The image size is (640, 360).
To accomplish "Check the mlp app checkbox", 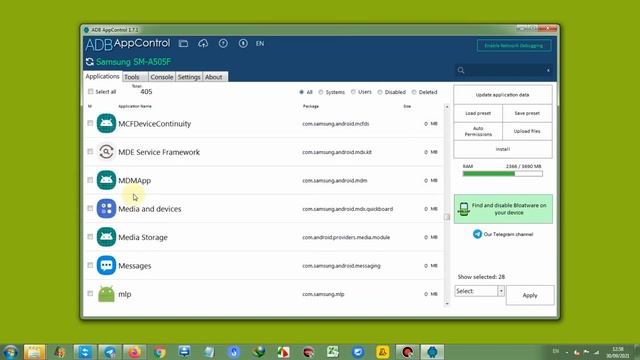I will click(x=90, y=293).
